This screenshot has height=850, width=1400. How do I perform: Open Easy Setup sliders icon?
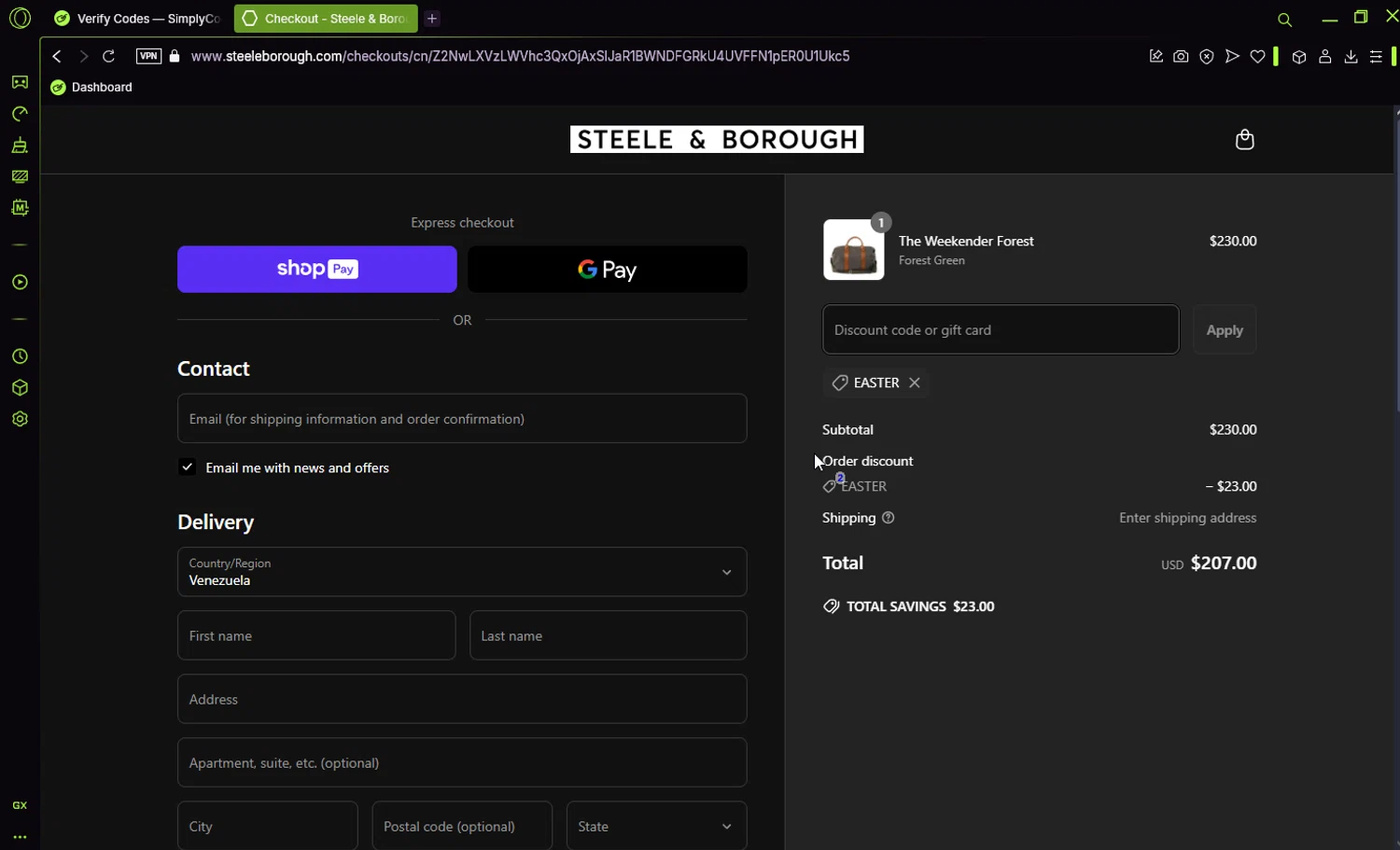[x=1376, y=56]
